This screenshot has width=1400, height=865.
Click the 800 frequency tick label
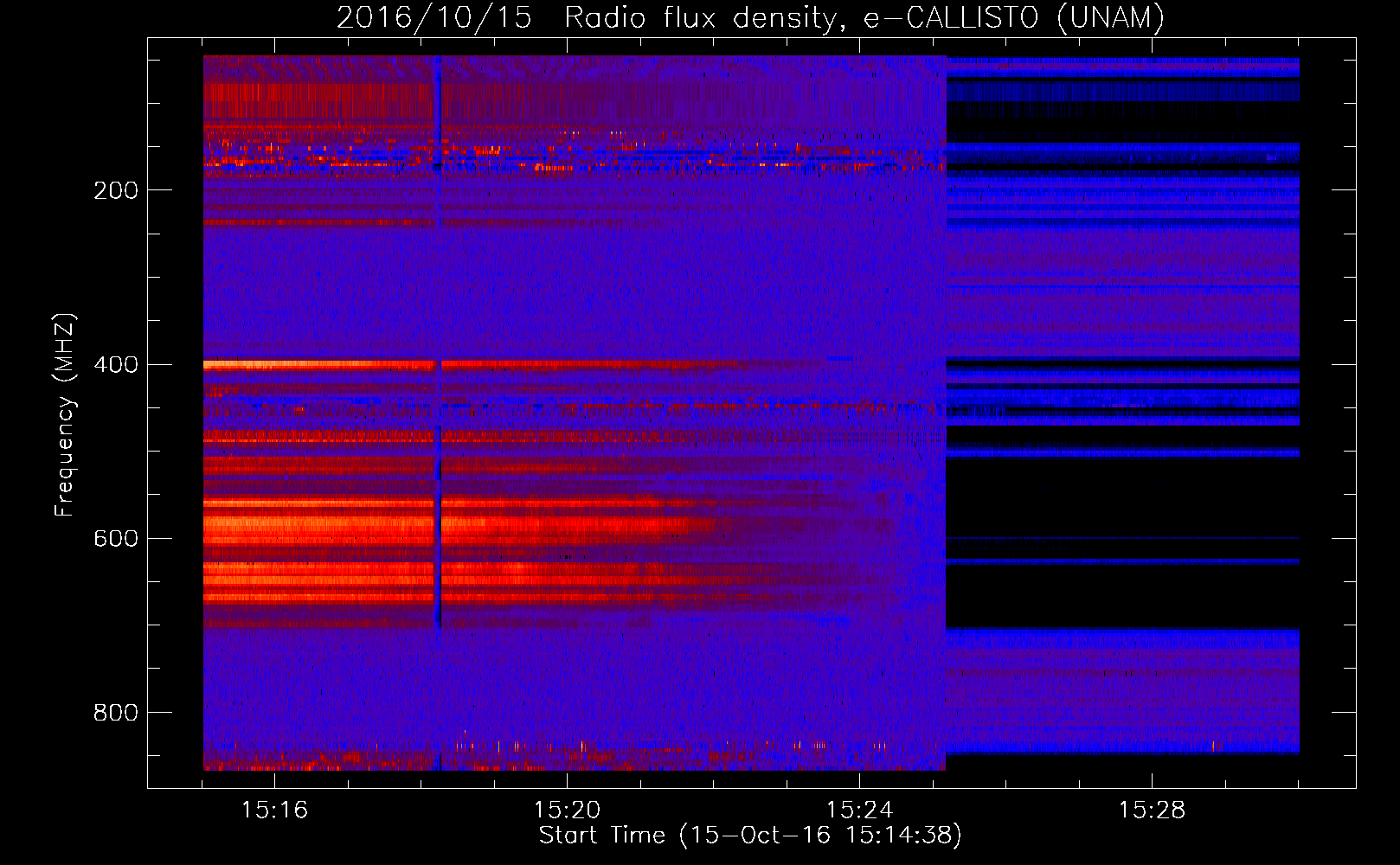point(116,712)
